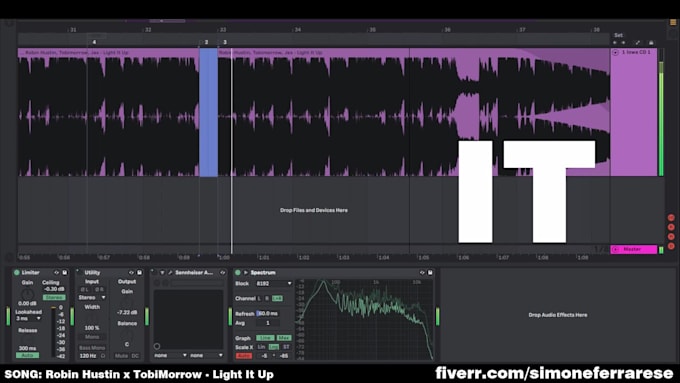Click the Limiter Ceiling value field

(54, 289)
